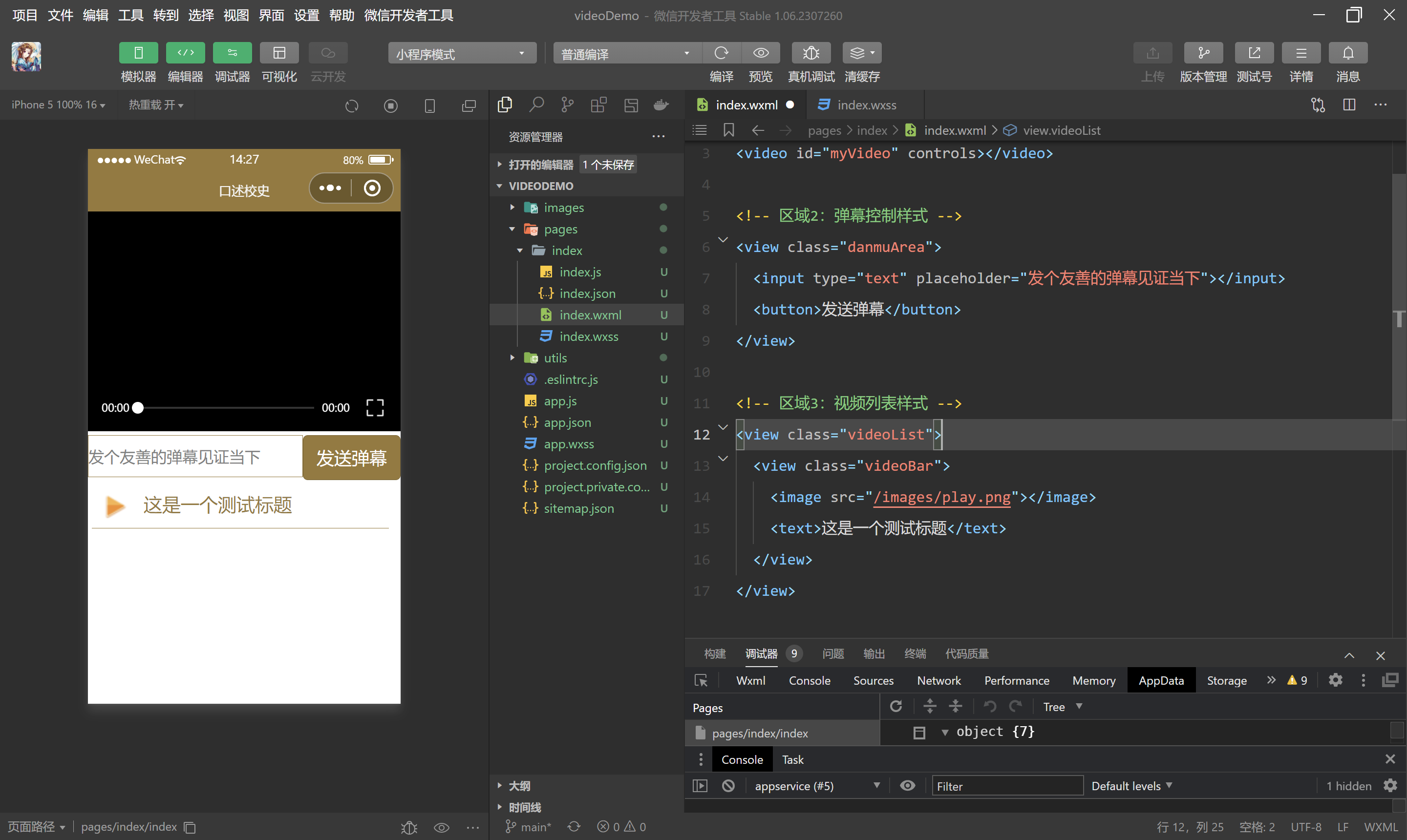Switch to the Console tab in debugger
Viewport: 1407px width, 840px height.
tap(810, 681)
